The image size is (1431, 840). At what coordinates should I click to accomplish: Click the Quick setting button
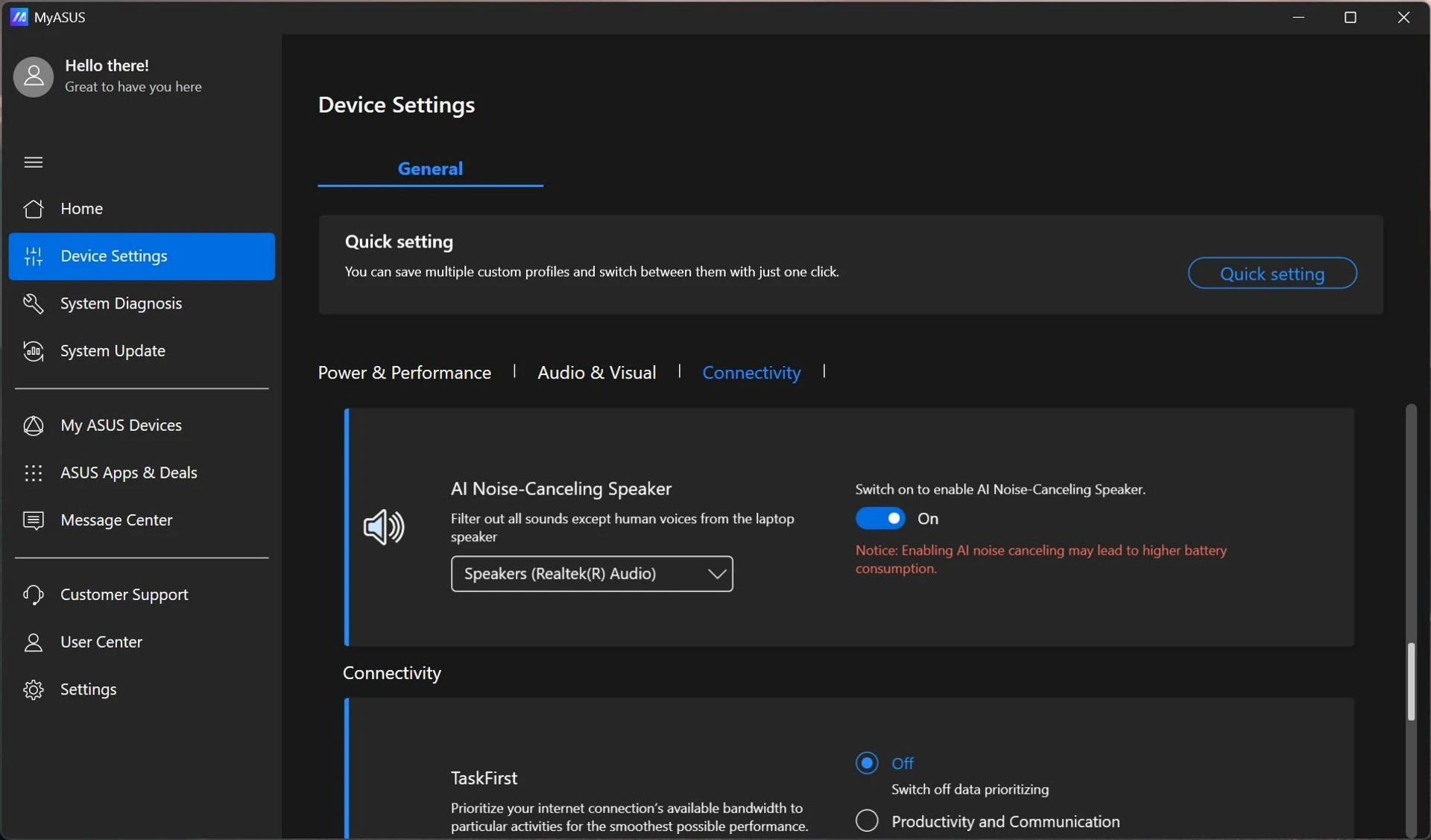click(1272, 273)
